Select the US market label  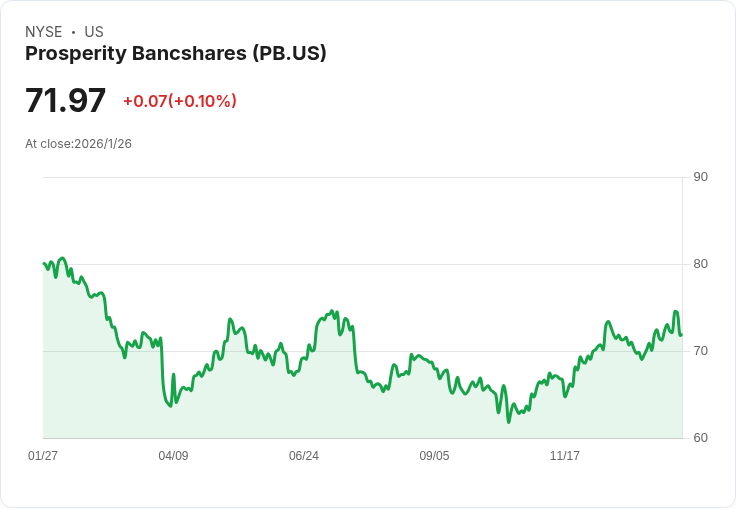94,32
